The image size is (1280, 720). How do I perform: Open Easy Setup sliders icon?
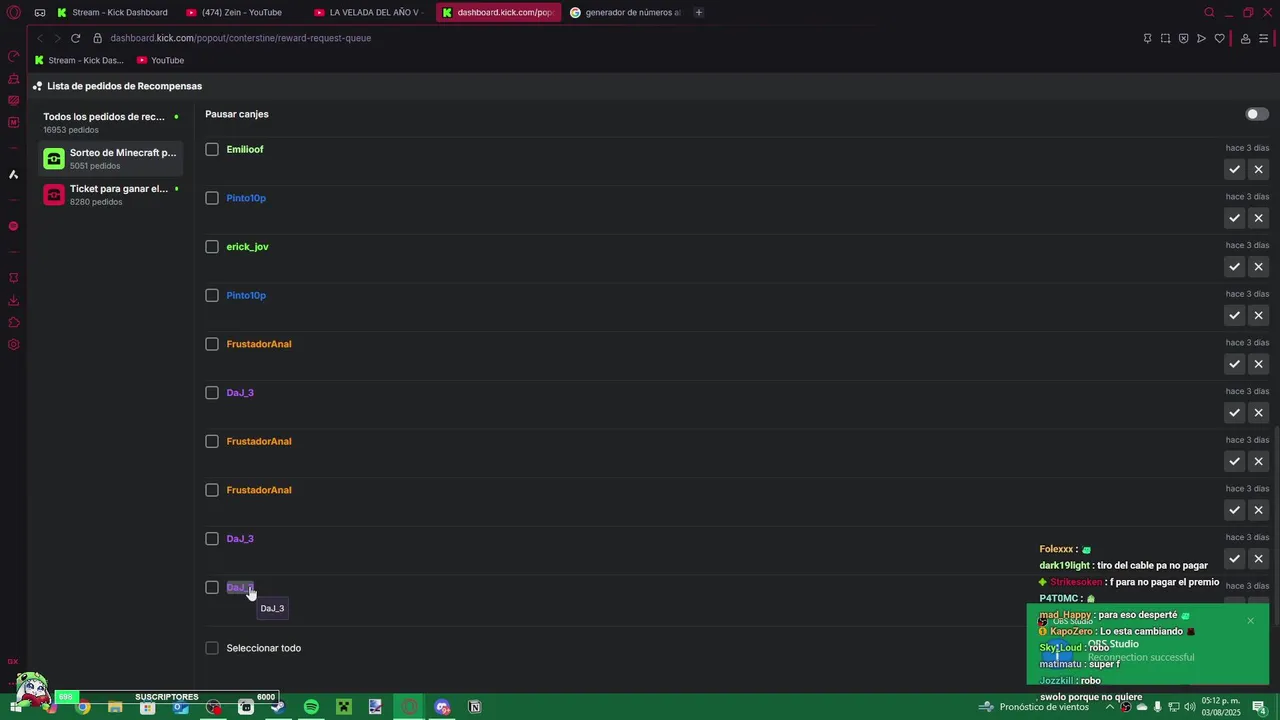click(x=1264, y=38)
